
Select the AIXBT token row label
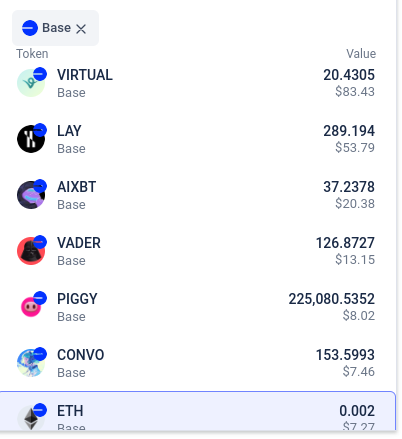[76, 187]
